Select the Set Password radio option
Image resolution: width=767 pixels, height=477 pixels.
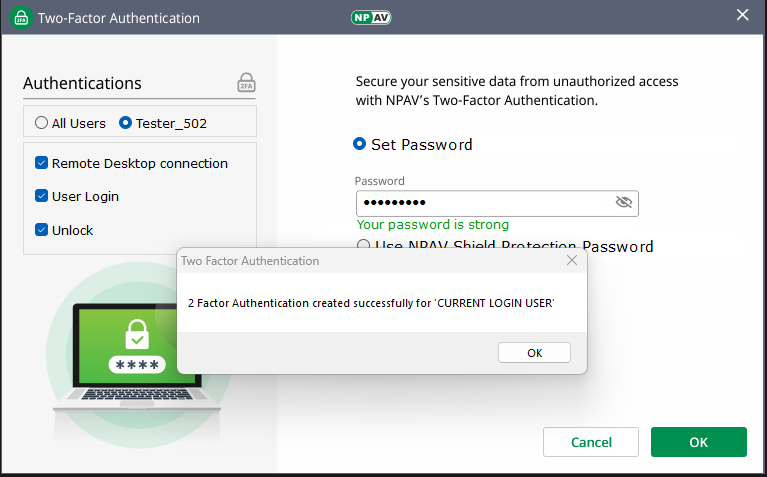tap(360, 144)
